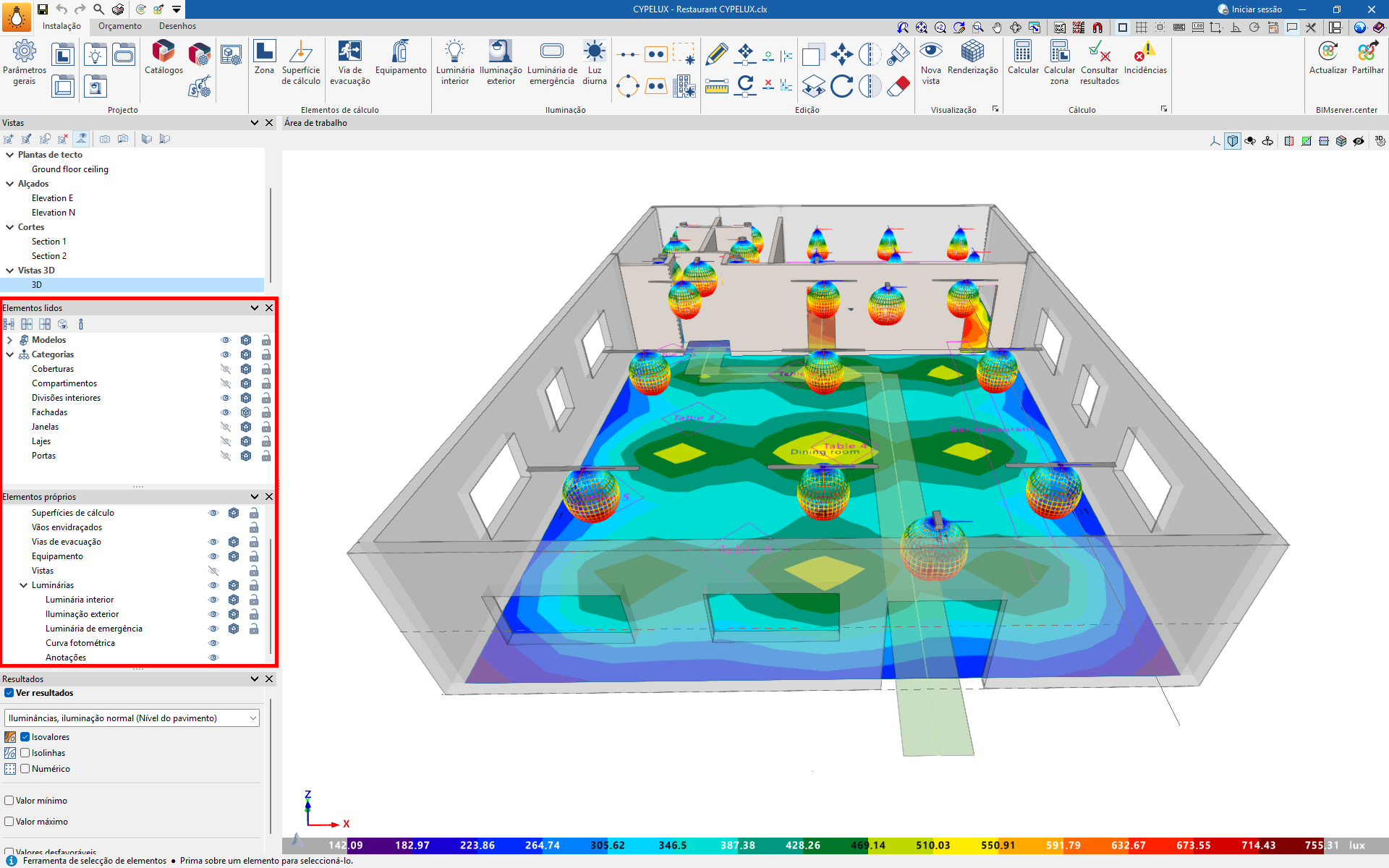Collapse the Luminárias tree node

pos(23,585)
